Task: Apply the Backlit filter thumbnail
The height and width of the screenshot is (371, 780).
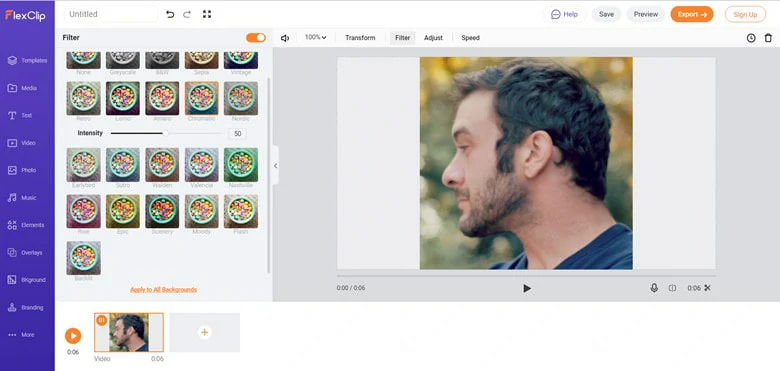Action: (x=84, y=258)
